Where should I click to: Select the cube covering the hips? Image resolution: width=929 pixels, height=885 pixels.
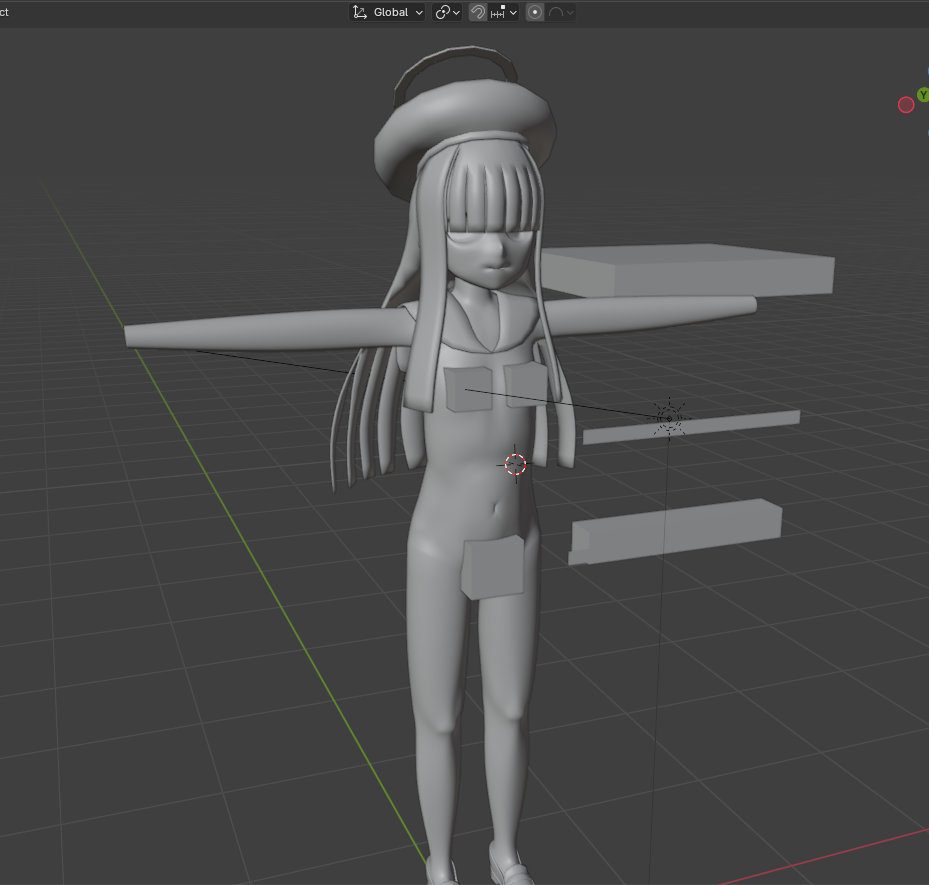[x=492, y=567]
